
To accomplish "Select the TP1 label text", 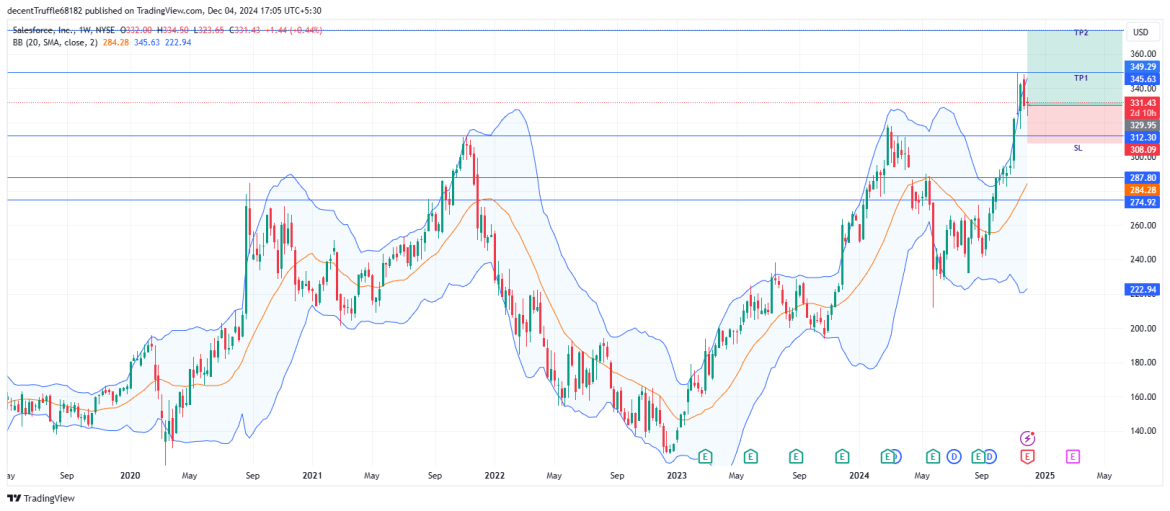I will tap(1080, 77).
